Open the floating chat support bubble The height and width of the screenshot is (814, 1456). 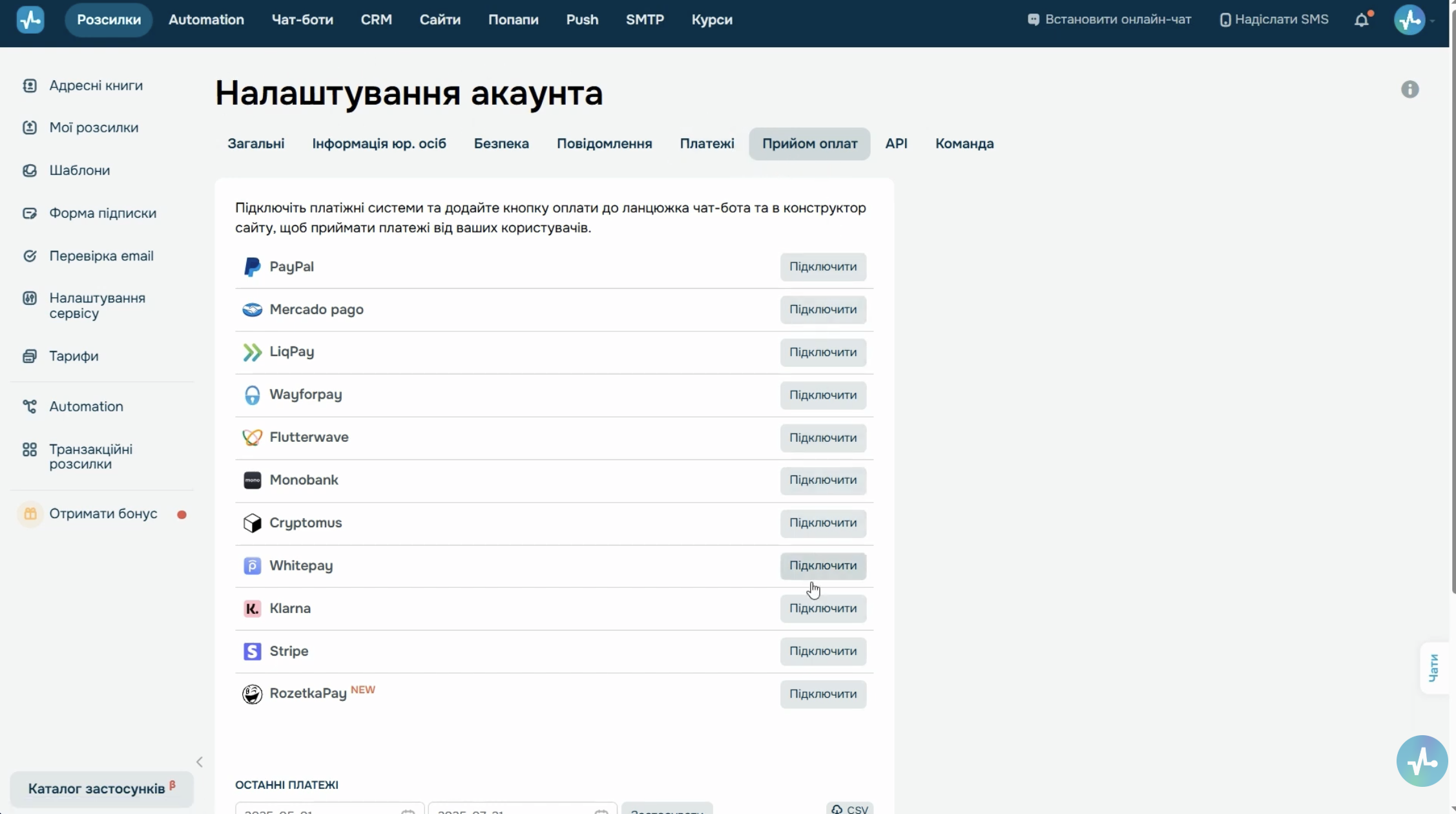pos(1422,760)
